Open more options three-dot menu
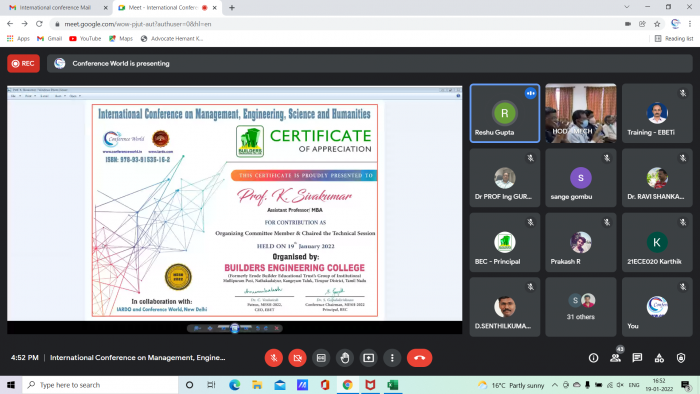Viewport: 700px width, 394px height. click(392, 358)
